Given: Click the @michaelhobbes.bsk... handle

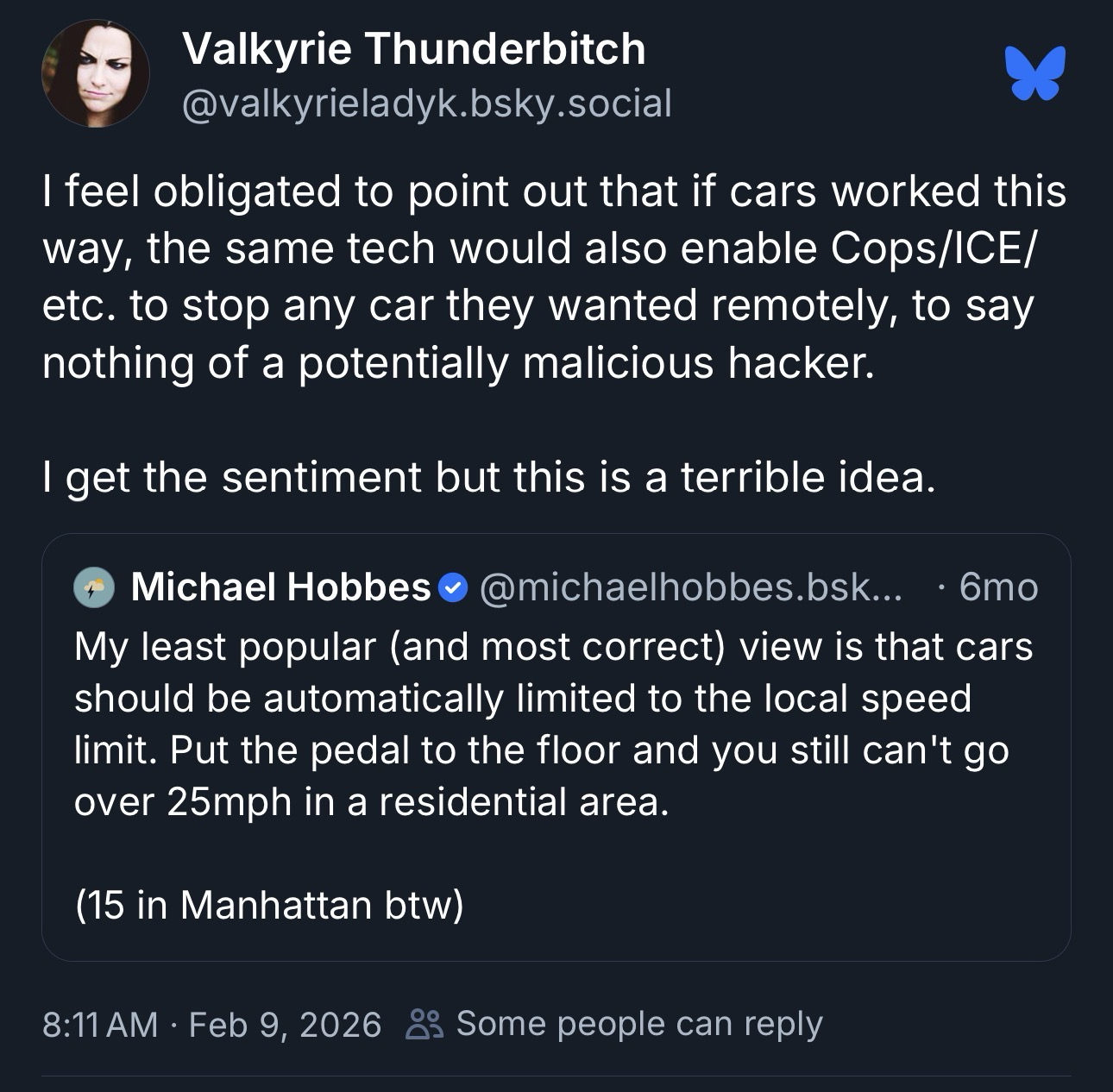Looking at the screenshot, I should pos(689,587).
